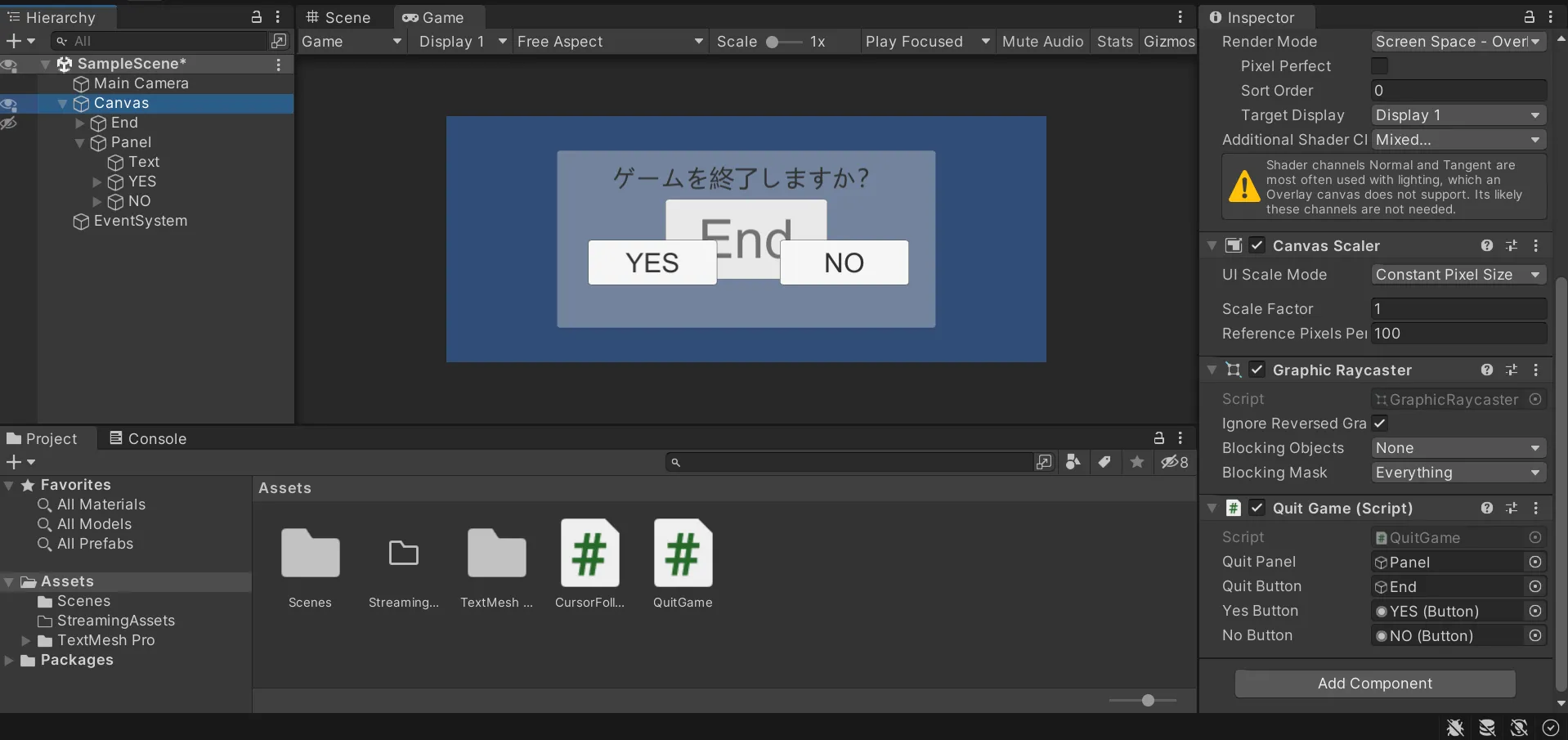Open Game view options menu
Screen dimensions: 1568x740
click(x=1180, y=17)
